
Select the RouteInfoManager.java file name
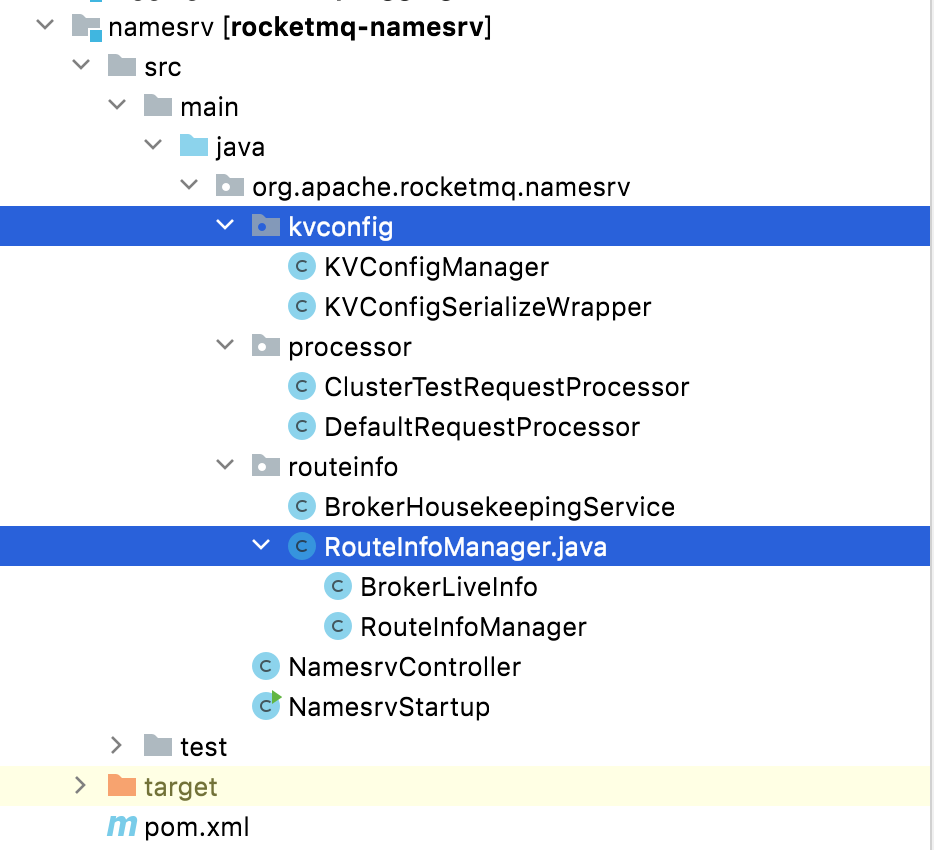(x=466, y=547)
